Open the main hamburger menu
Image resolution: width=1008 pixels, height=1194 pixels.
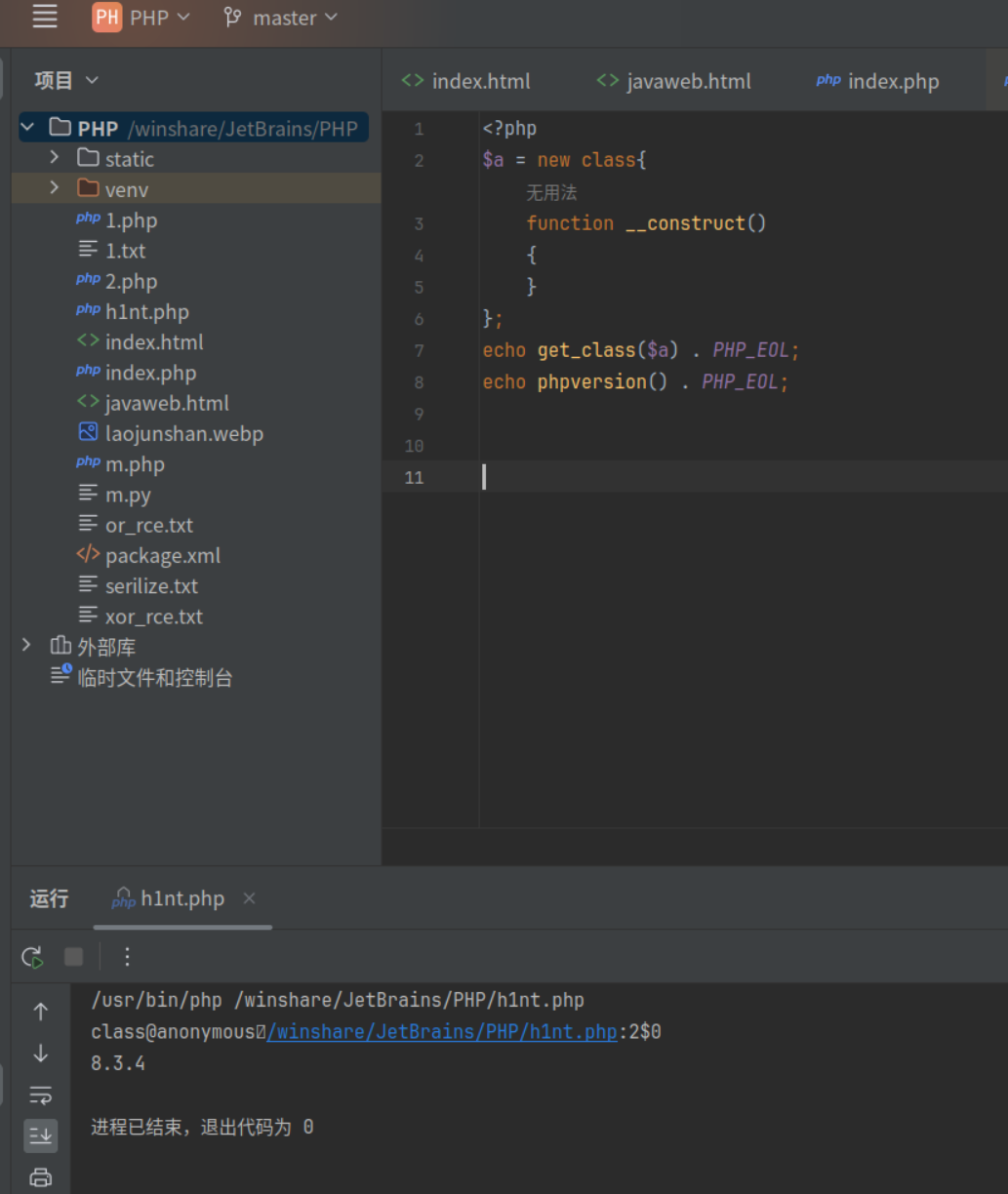click(x=45, y=18)
